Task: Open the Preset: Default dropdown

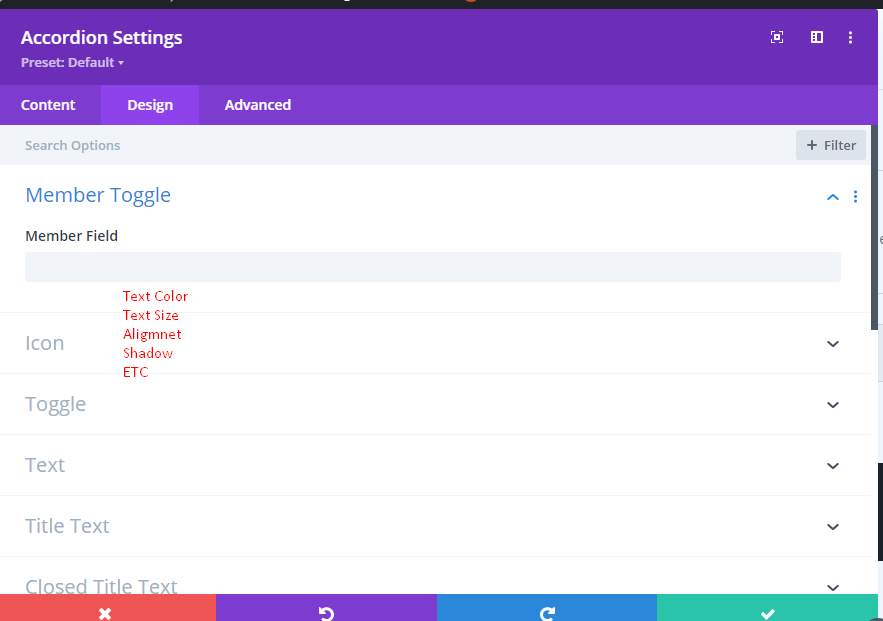Action: (70, 62)
